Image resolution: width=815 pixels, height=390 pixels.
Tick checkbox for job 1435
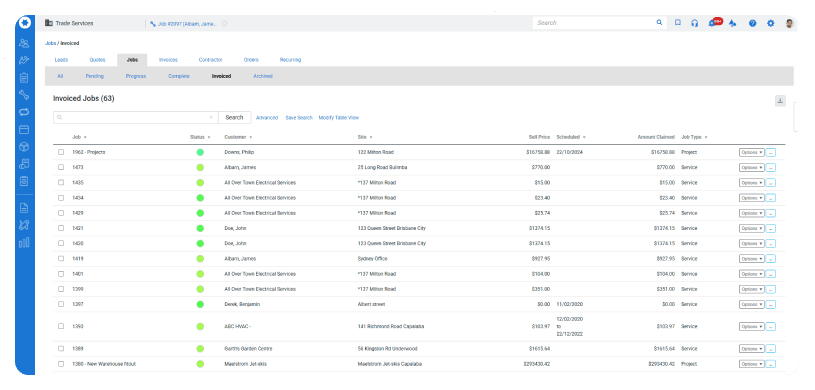[61, 183]
